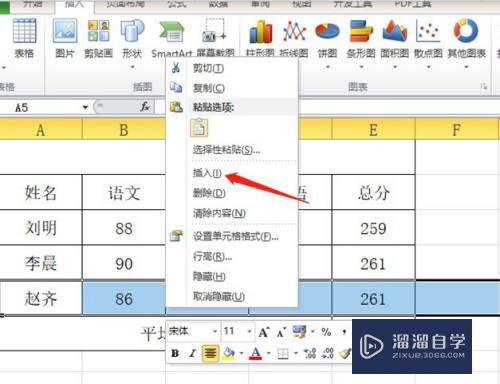Expand the Shapes dropdown arrow
500x384 pixels.
click(x=133, y=67)
